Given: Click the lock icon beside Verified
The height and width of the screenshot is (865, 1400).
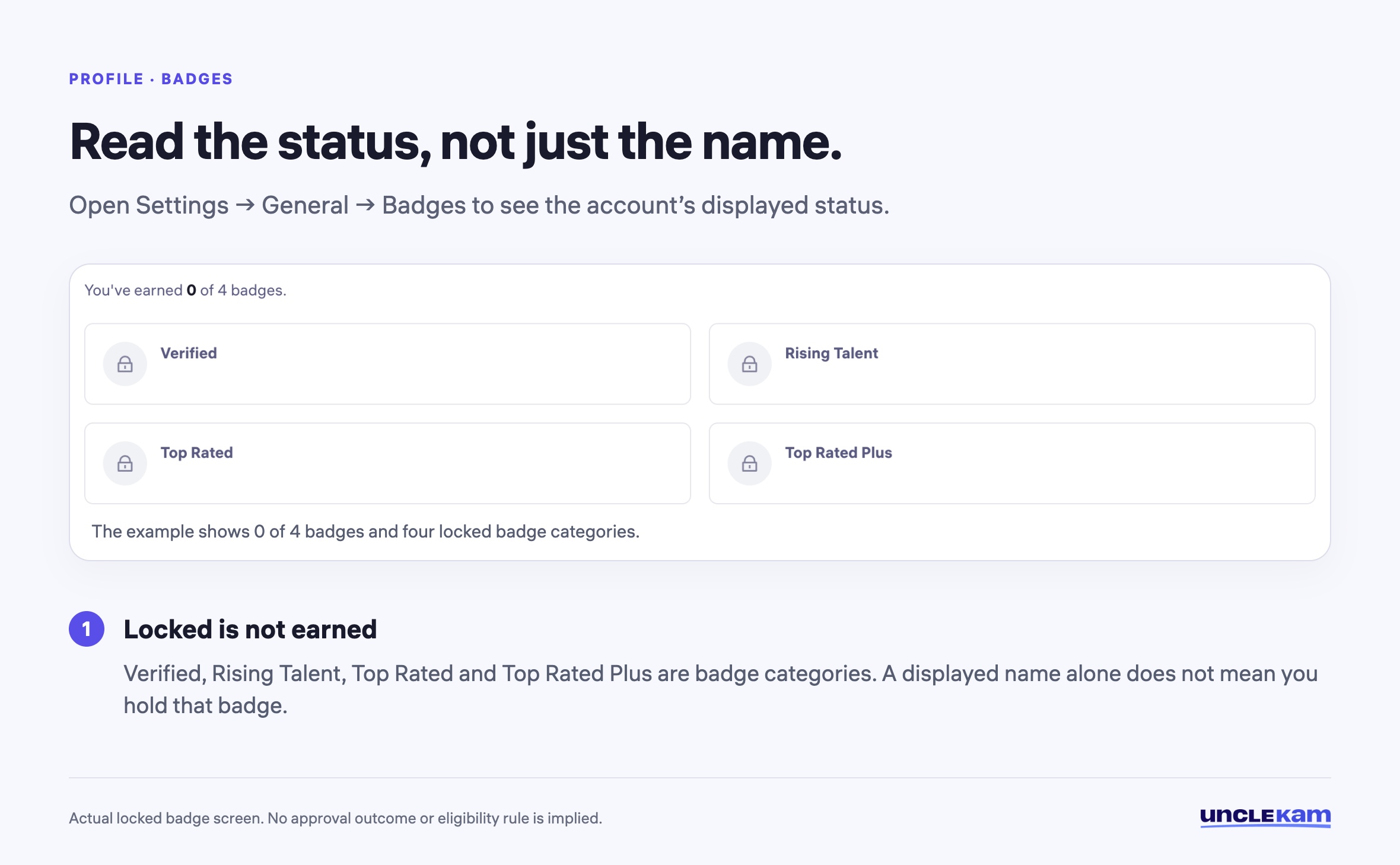Looking at the screenshot, I should tap(125, 364).
